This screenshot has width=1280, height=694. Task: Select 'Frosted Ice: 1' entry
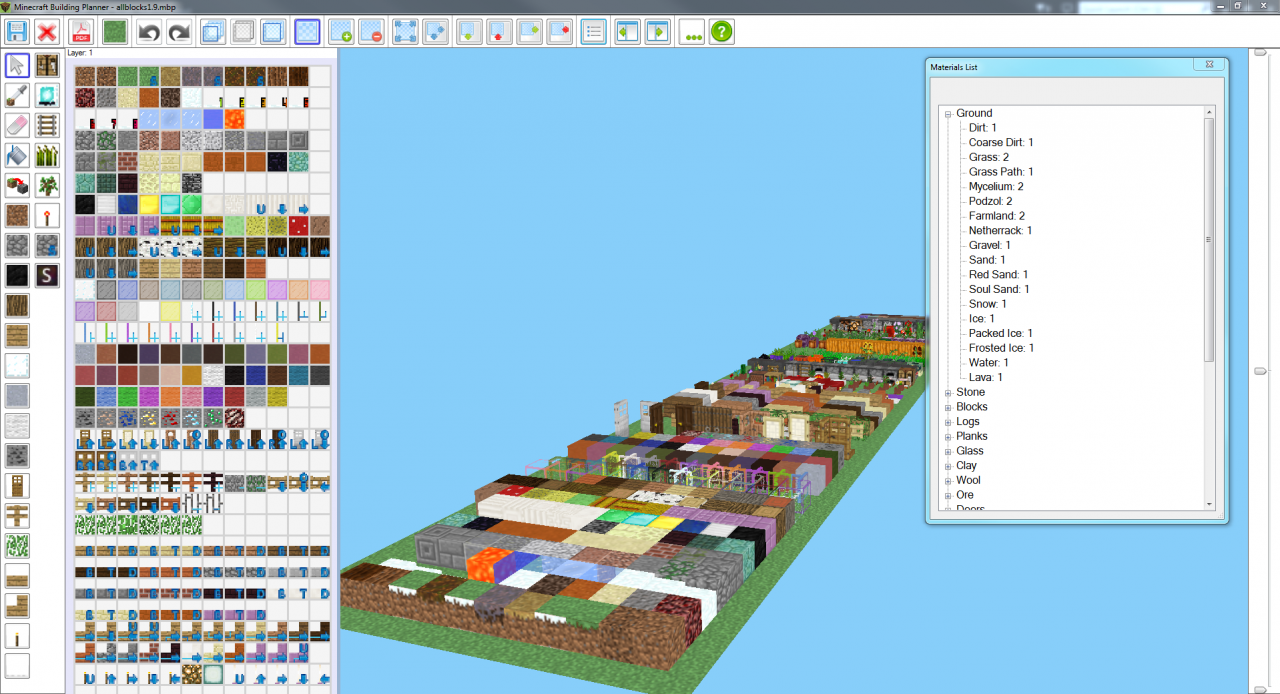click(x=1001, y=348)
